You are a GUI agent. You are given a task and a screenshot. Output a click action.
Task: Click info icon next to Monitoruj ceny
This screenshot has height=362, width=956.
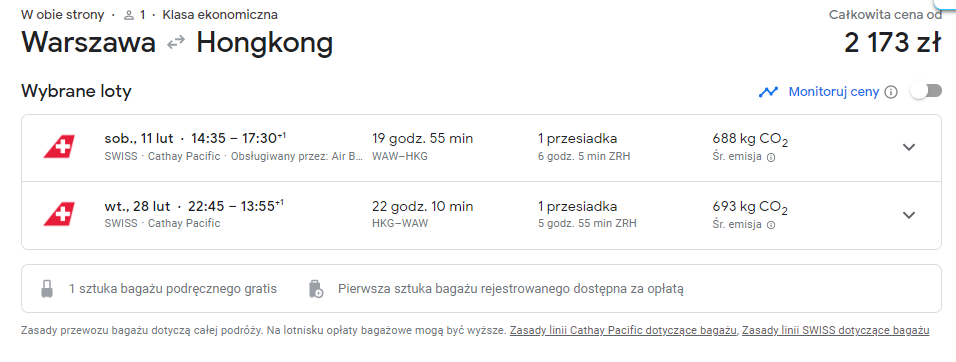[891, 92]
